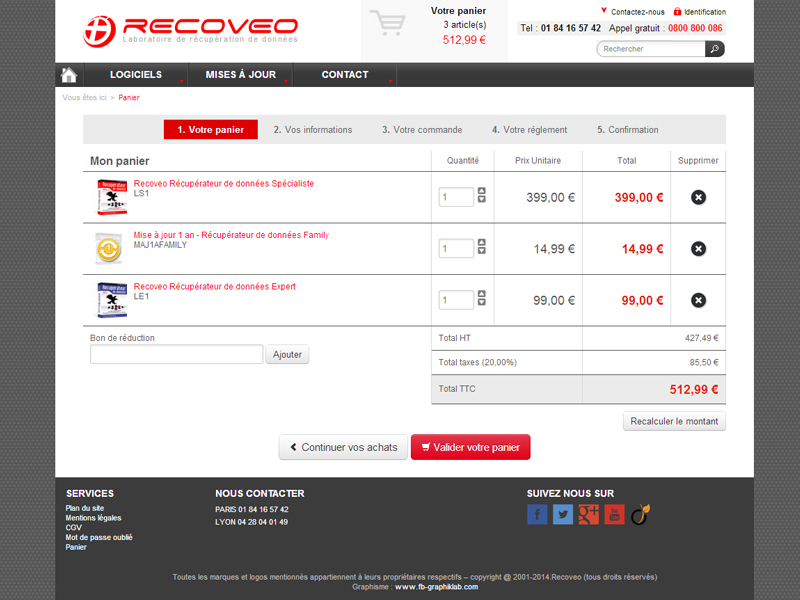Click LYON 04 28 04 01 49 text
The height and width of the screenshot is (600, 800).
(x=252, y=522)
